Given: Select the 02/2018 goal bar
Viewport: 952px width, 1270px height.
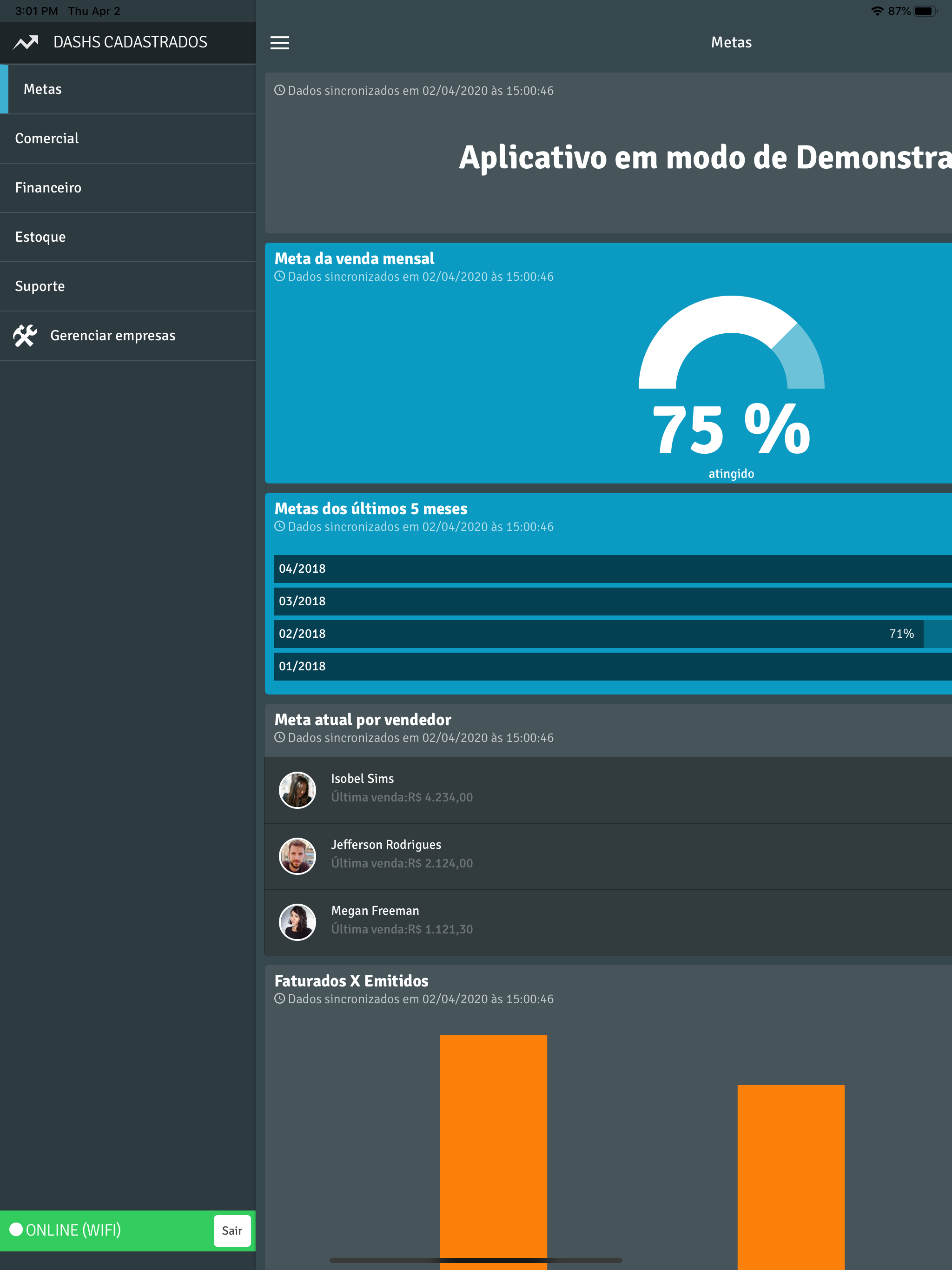Looking at the screenshot, I should pos(613,634).
